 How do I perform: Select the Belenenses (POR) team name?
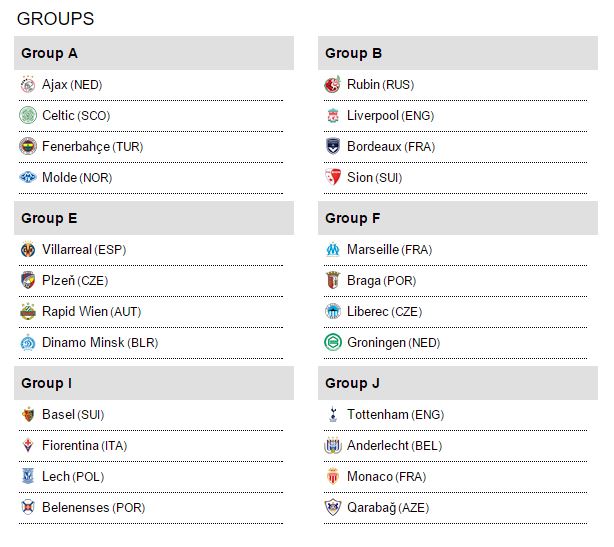tap(93, 508)
